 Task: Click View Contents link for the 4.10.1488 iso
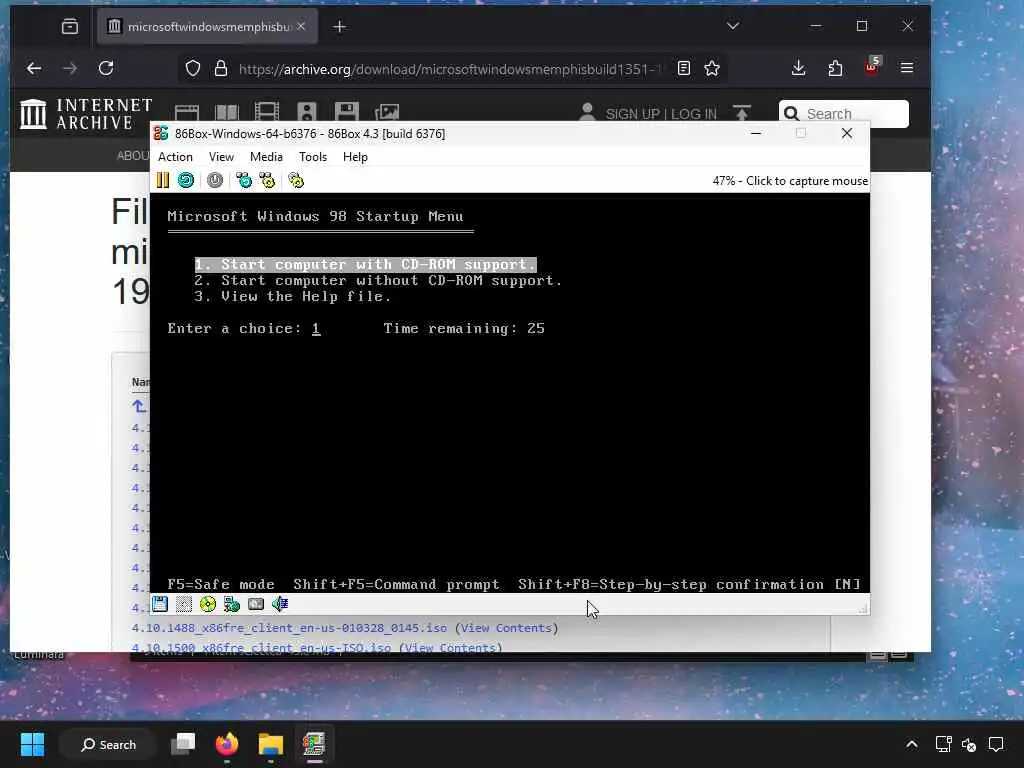[x=506, y=628]
